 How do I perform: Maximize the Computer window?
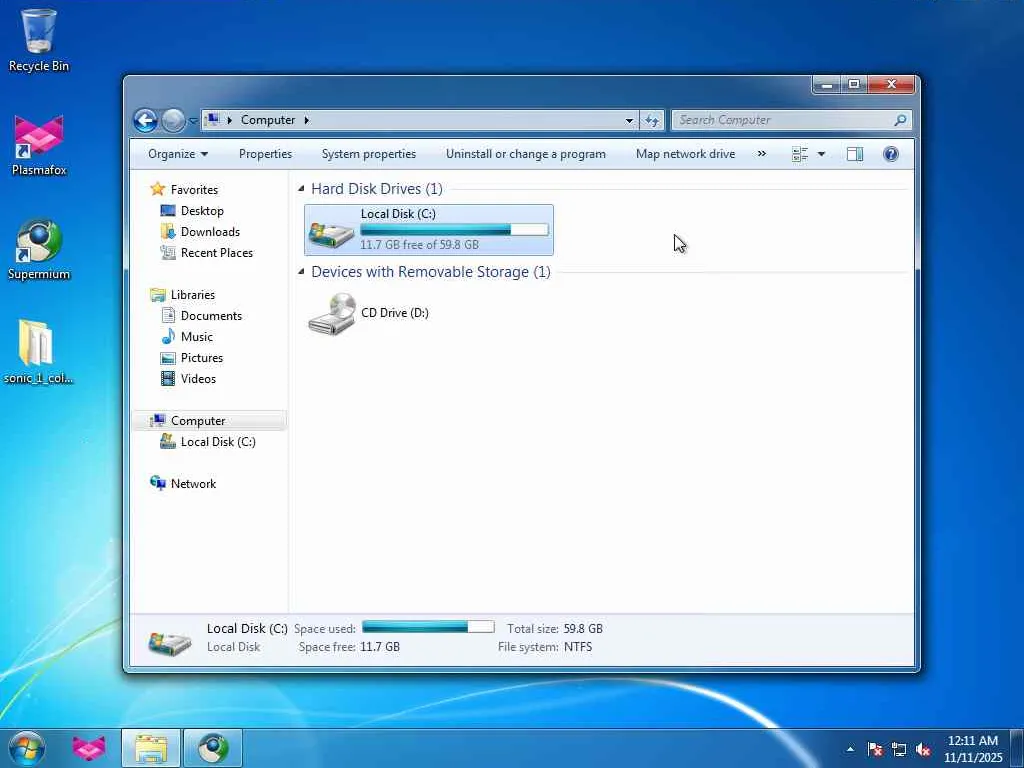[x=854, y=84]
